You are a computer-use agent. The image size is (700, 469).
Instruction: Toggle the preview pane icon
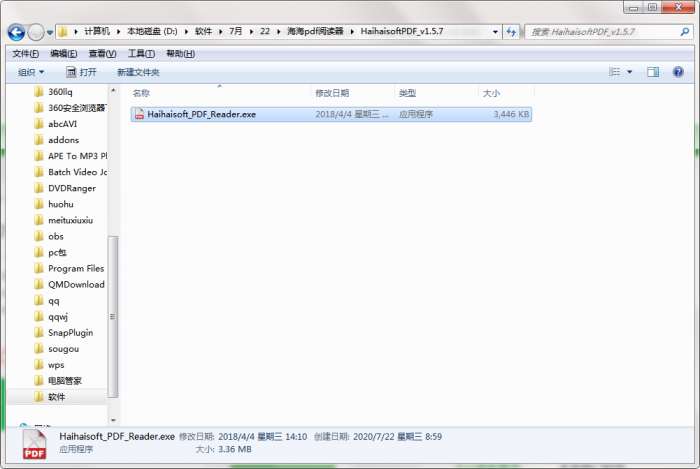(653, 72)
